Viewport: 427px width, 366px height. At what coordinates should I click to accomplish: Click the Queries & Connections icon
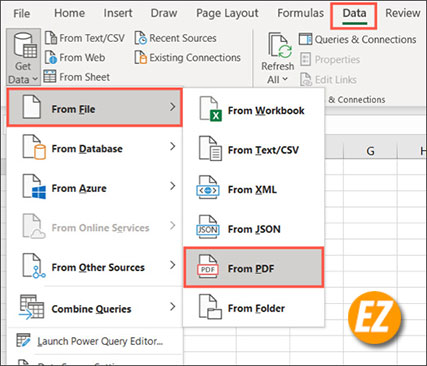point(305,39)
